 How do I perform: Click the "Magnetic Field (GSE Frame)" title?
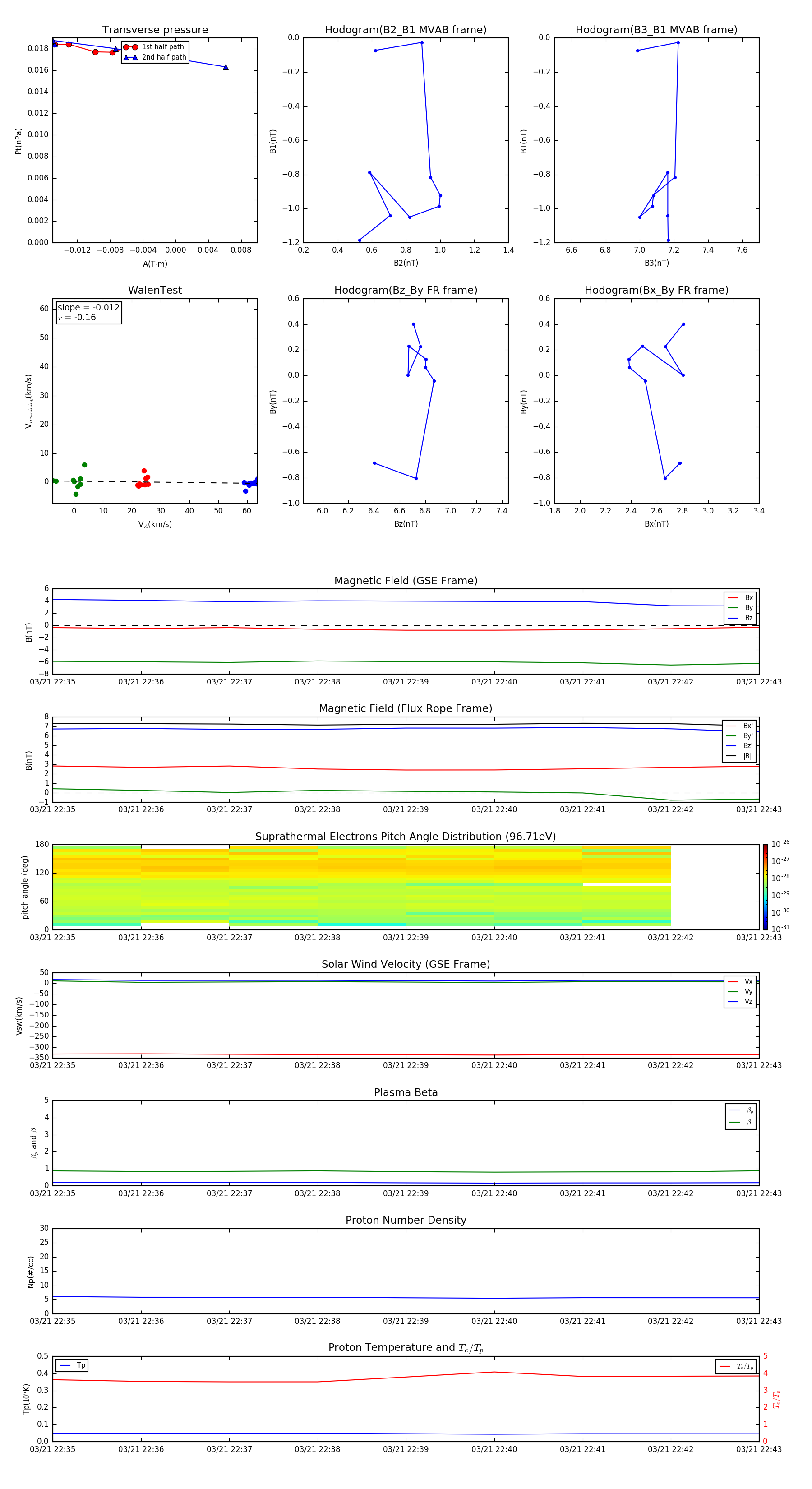tap(406, 581)
